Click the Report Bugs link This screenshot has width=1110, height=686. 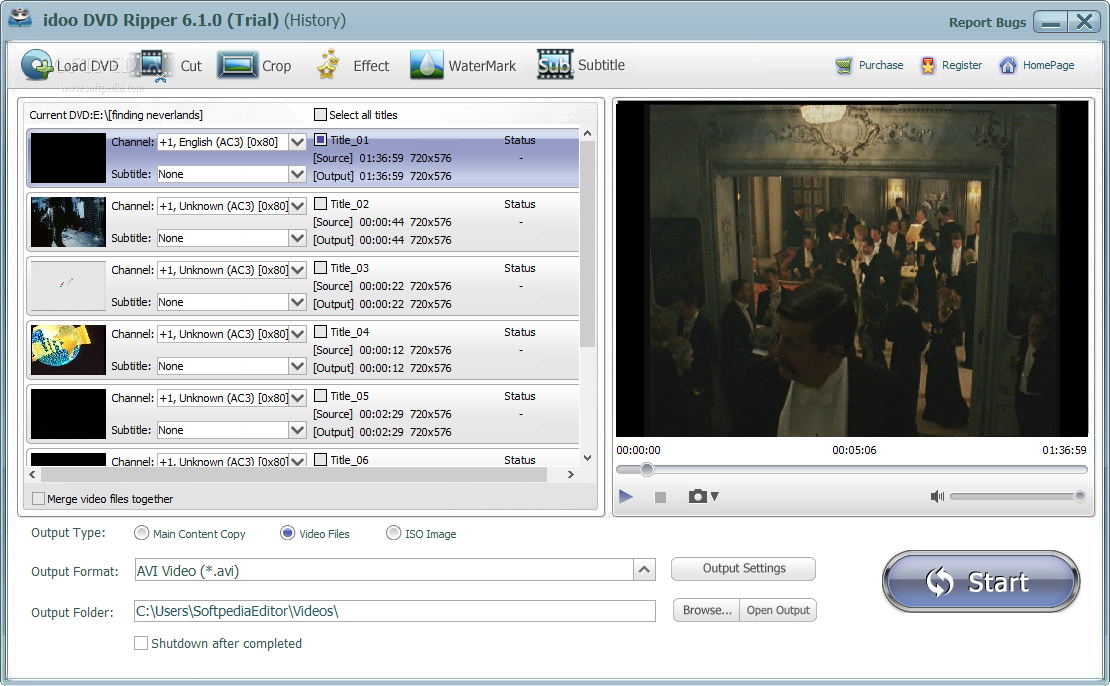click(x=987, y=22)
